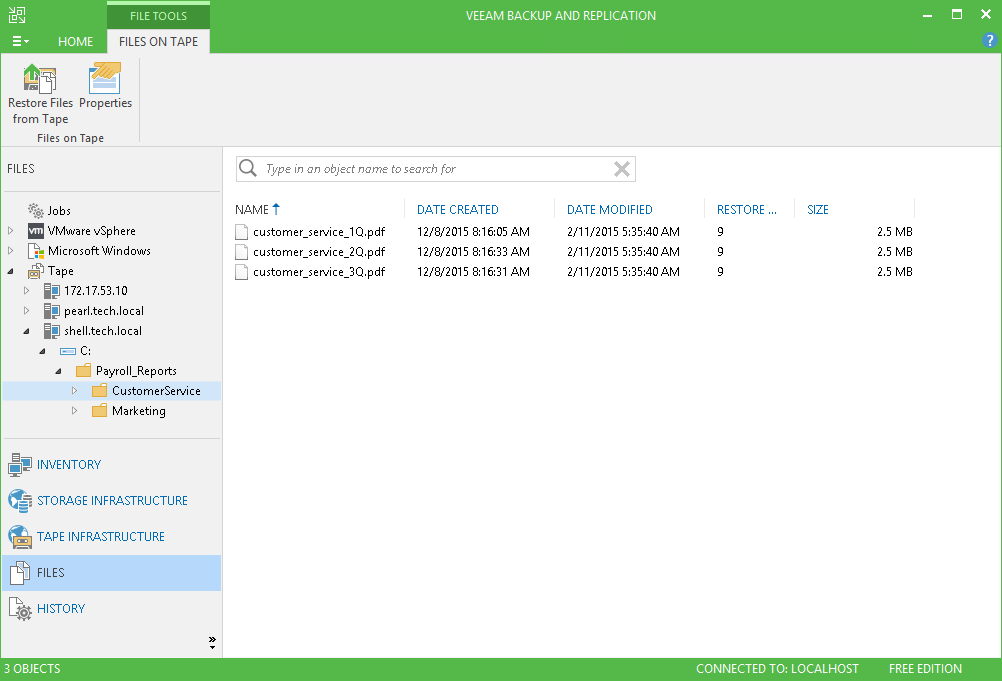Switch to the HOME tab
The width and height of the screenshot is (1002, 681).
click(75, 42)
